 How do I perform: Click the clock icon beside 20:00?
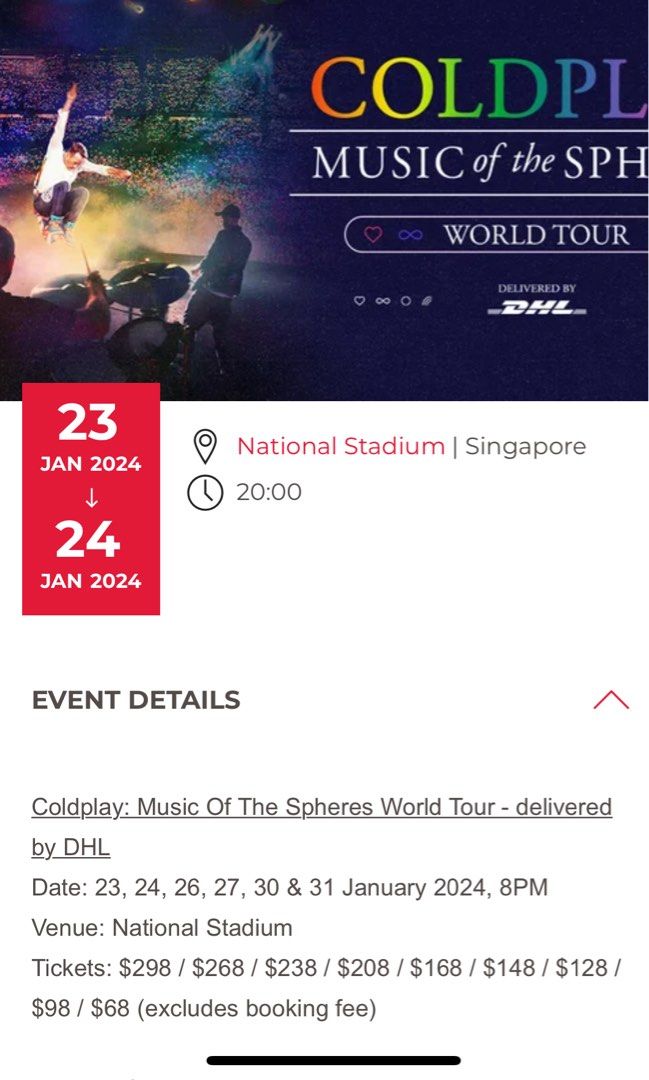pyautogui.click(x=206, y=491)
